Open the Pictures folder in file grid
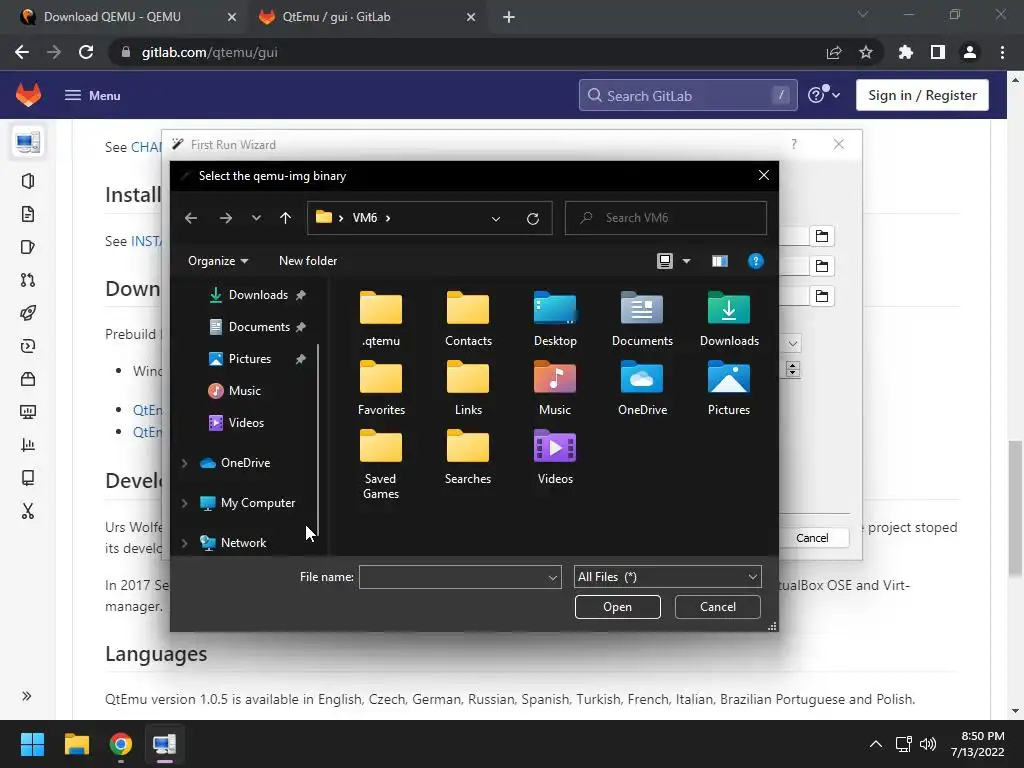Viewport: 1024px width, 768px height. [729, 388]
